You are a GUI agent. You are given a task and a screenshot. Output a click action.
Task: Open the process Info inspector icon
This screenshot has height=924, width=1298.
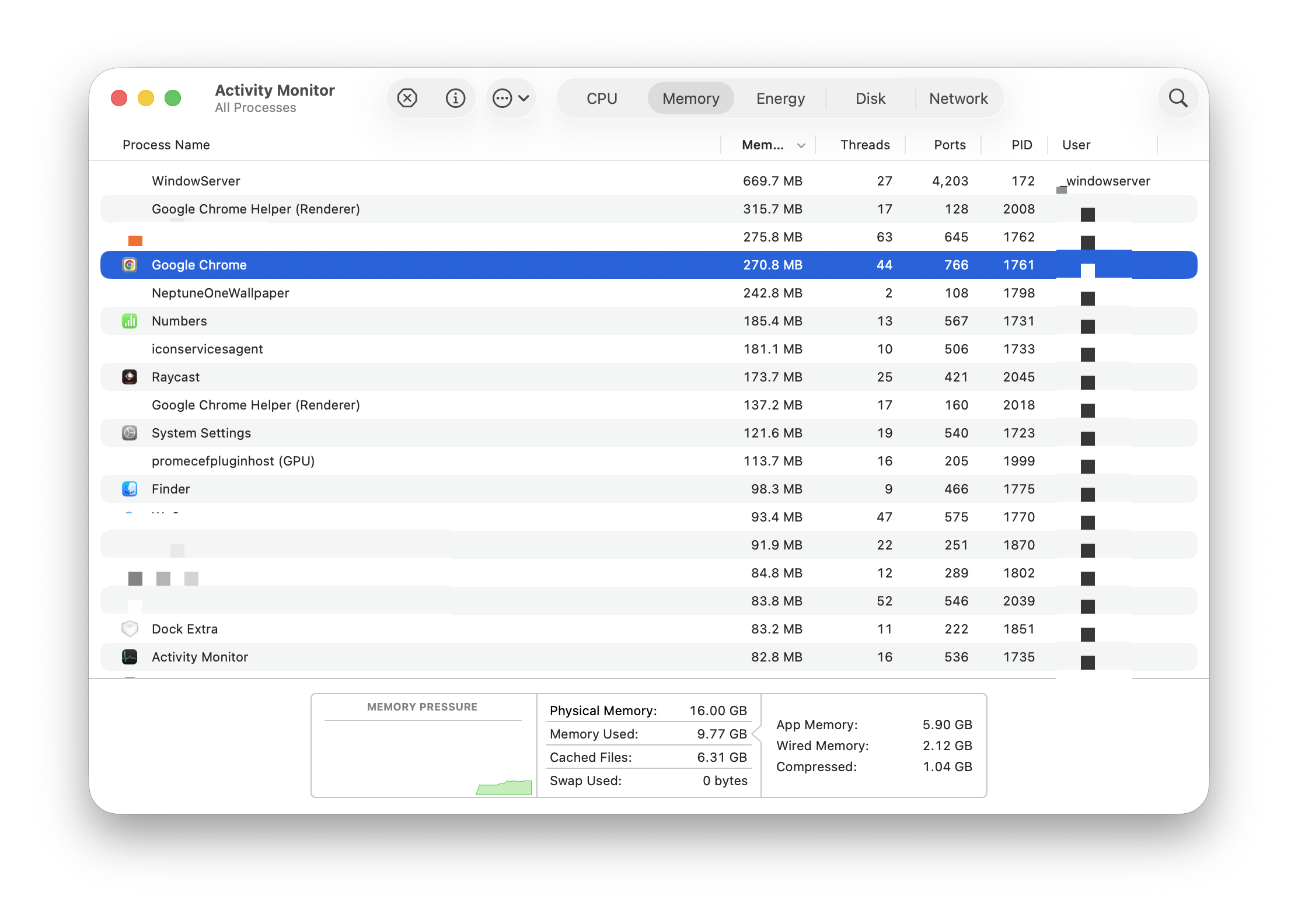pyautogui.click(x=455, y=98)
